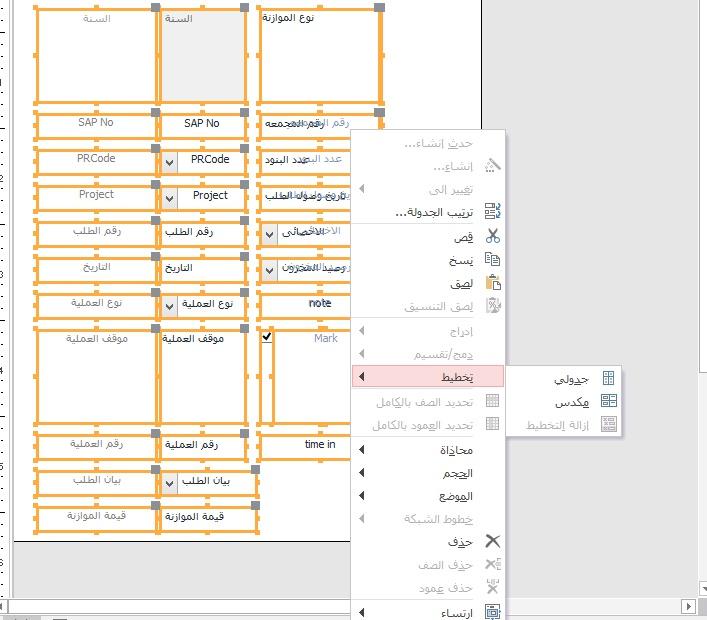Open the Project combo box dropdown arrow
The height and width of the screenshot is (620, 707).
(x=170, y=198)
